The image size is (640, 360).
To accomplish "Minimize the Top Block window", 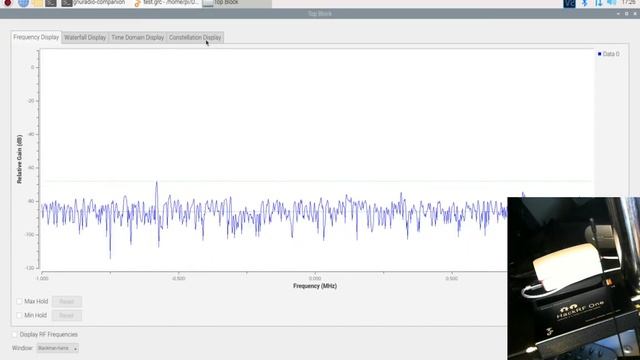I will [x=618, y=14].
